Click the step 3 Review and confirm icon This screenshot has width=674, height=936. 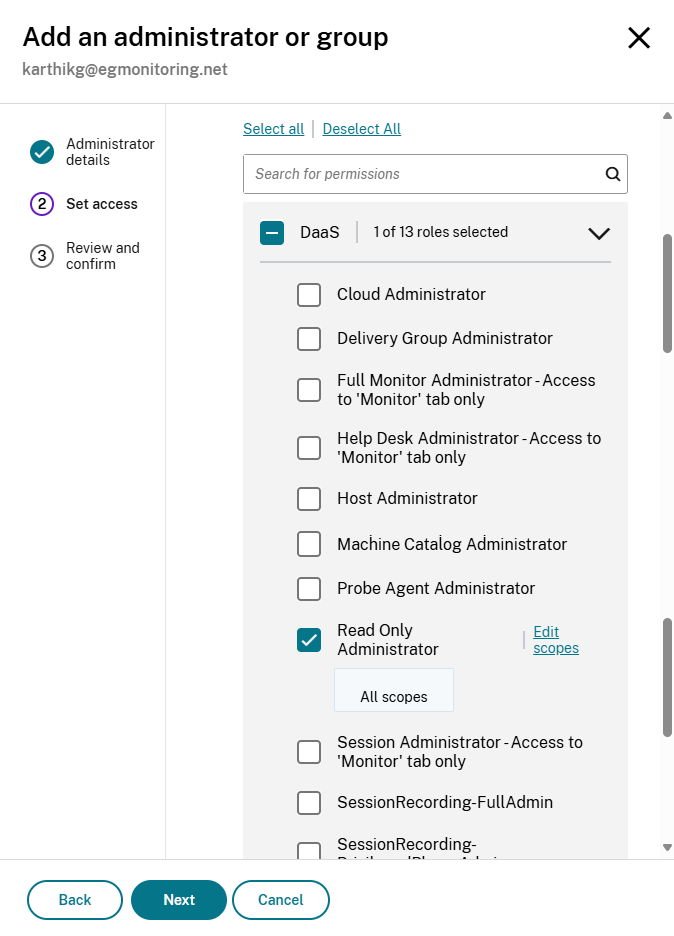42,256
